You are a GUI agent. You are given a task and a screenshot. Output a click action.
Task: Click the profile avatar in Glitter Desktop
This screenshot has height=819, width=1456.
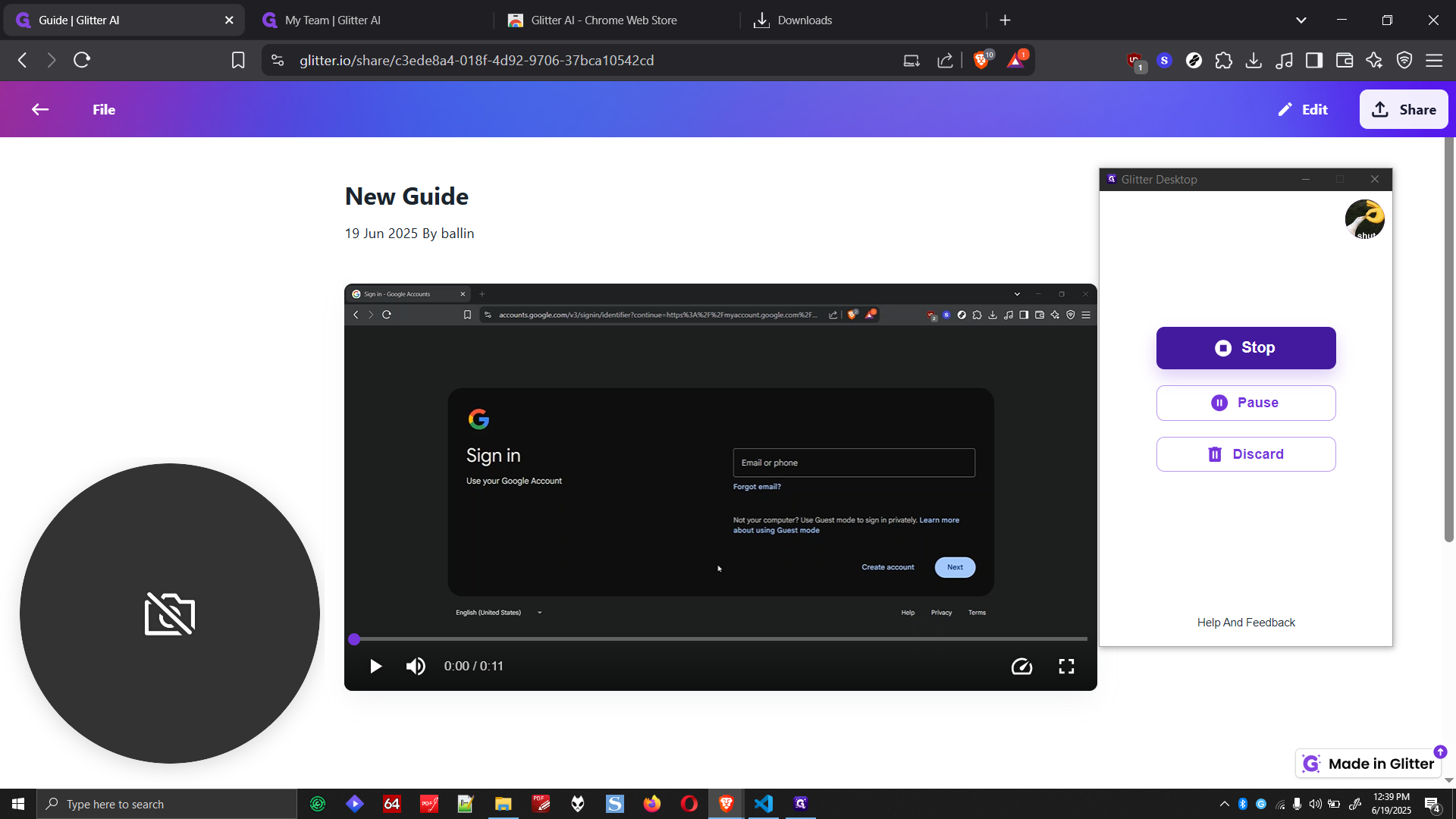pyautogui.click(x=1365, y=219)
